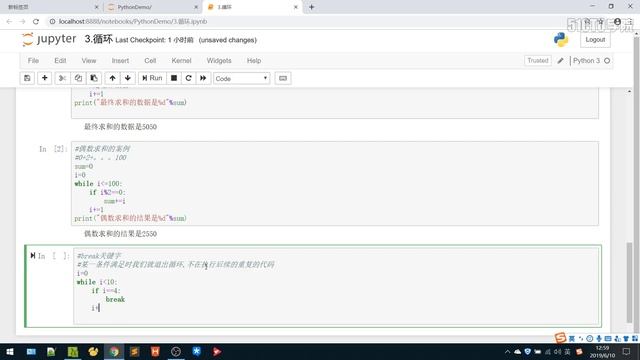The height and width of the screenshot is (360, 640).
Task: Click the Trusted notebook indicator
Action: pos(538,60)
